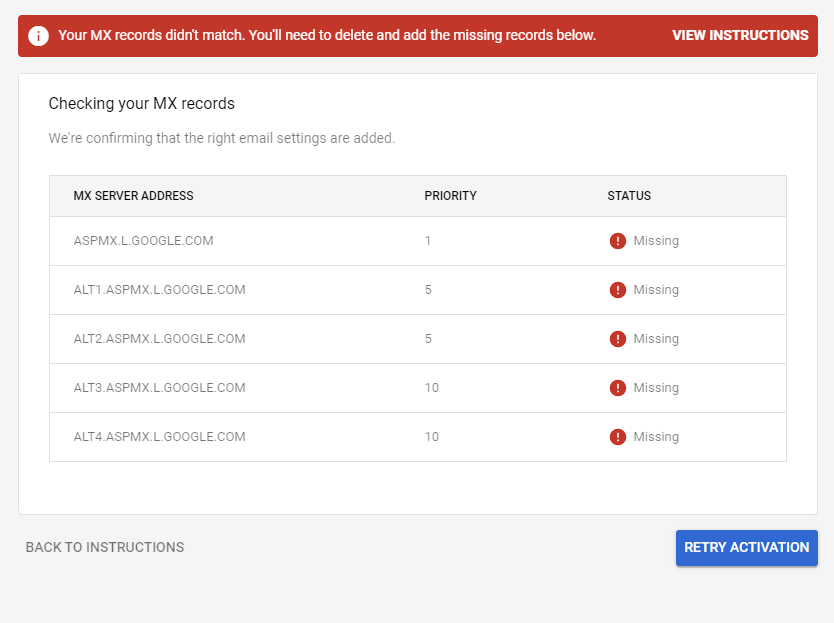Click the info icon in red banner
834x623 pixels.
coord(39,36)
